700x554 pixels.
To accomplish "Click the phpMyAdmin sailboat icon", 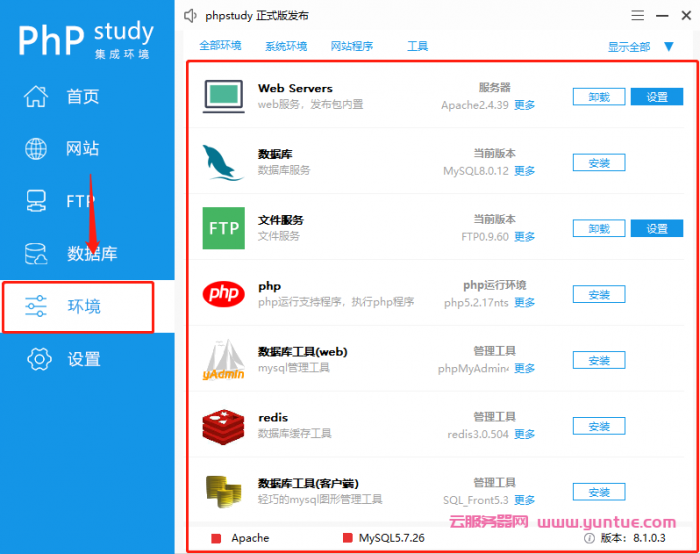I will [x=224, y=360].
